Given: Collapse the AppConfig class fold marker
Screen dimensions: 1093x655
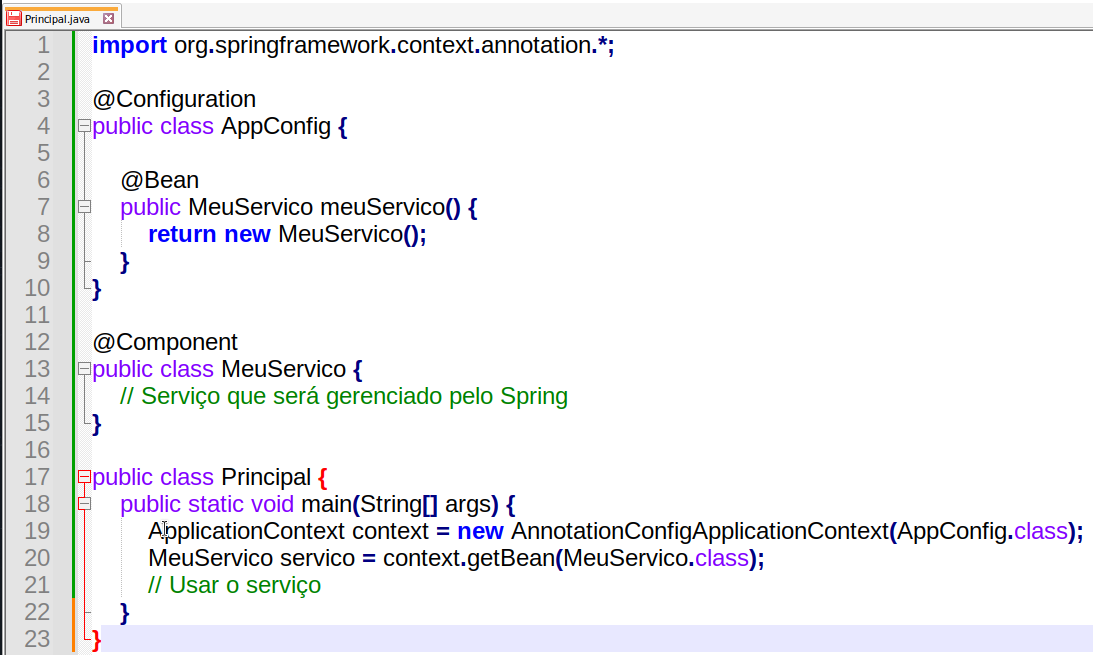Looking at the screenshot, I should [84, 126].
